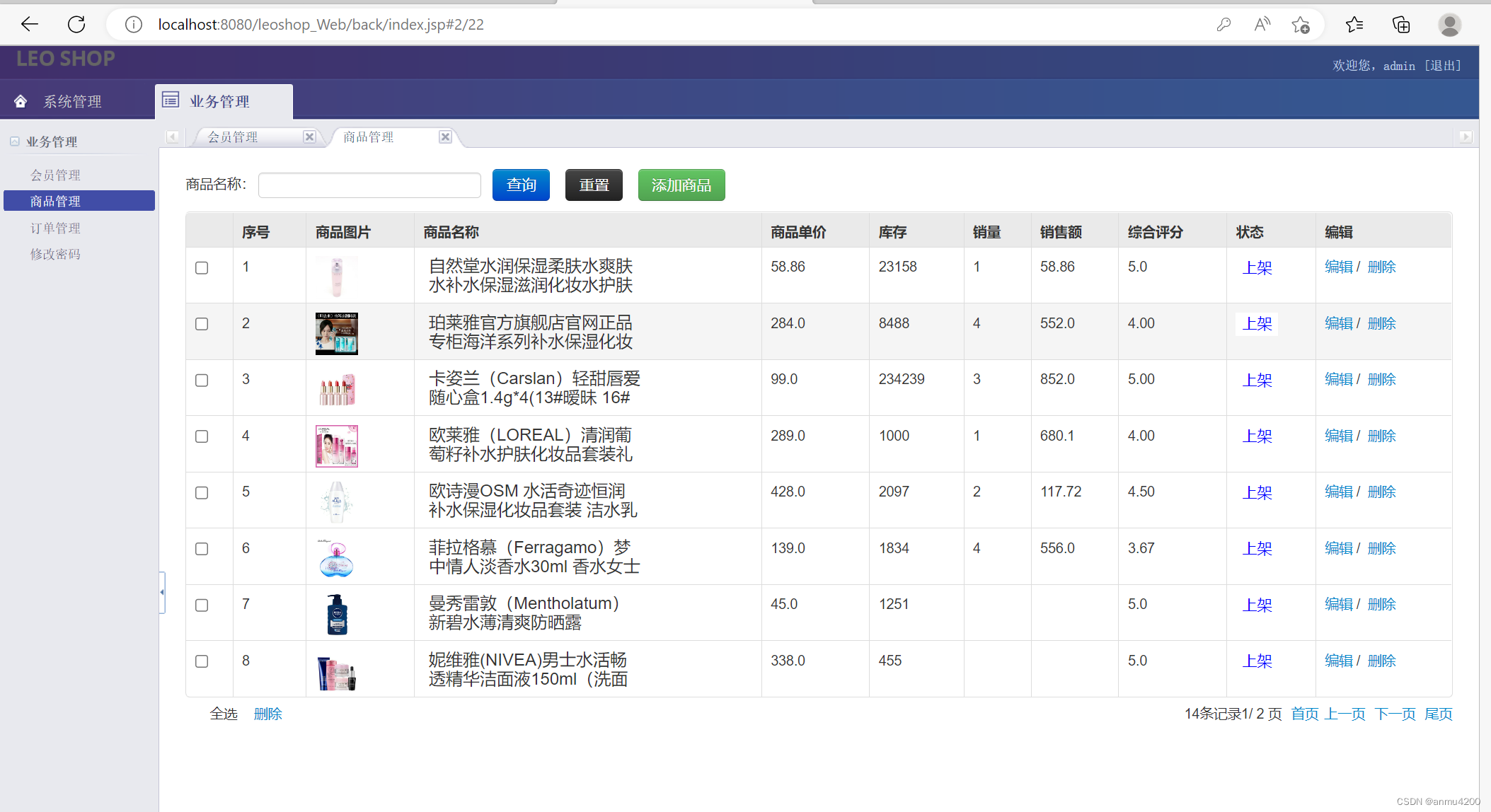The image size is (1491, 812).
Task: Click the 重置 reset button
Action: click(x=594, y=185)
